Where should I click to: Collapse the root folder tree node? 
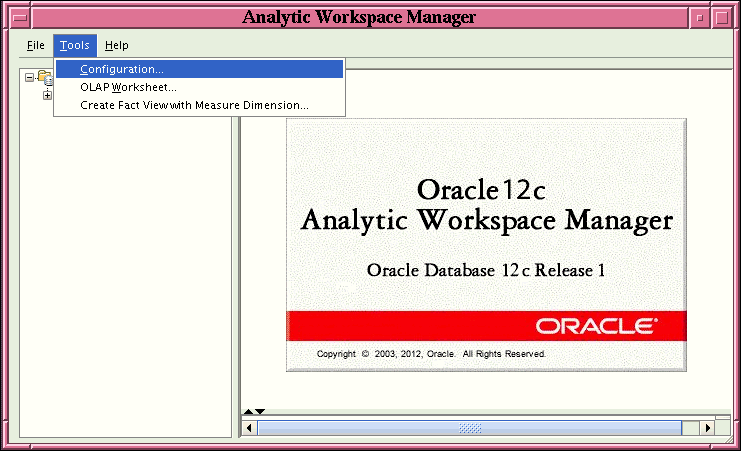[x=29, y=77]
